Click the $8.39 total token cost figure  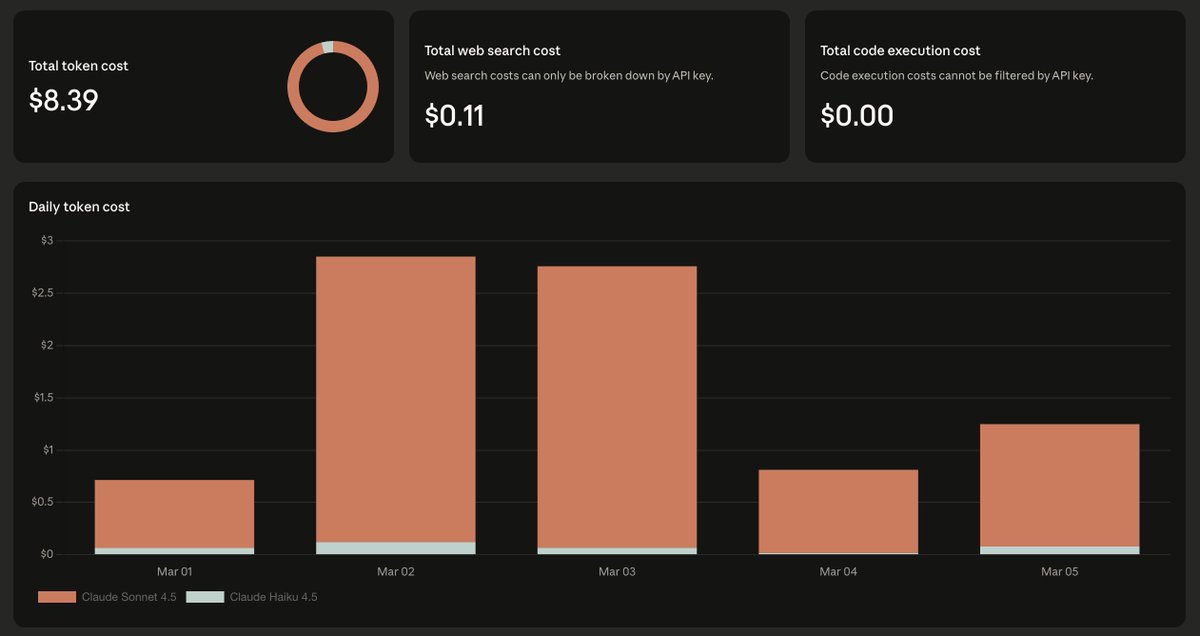(63, 100)
